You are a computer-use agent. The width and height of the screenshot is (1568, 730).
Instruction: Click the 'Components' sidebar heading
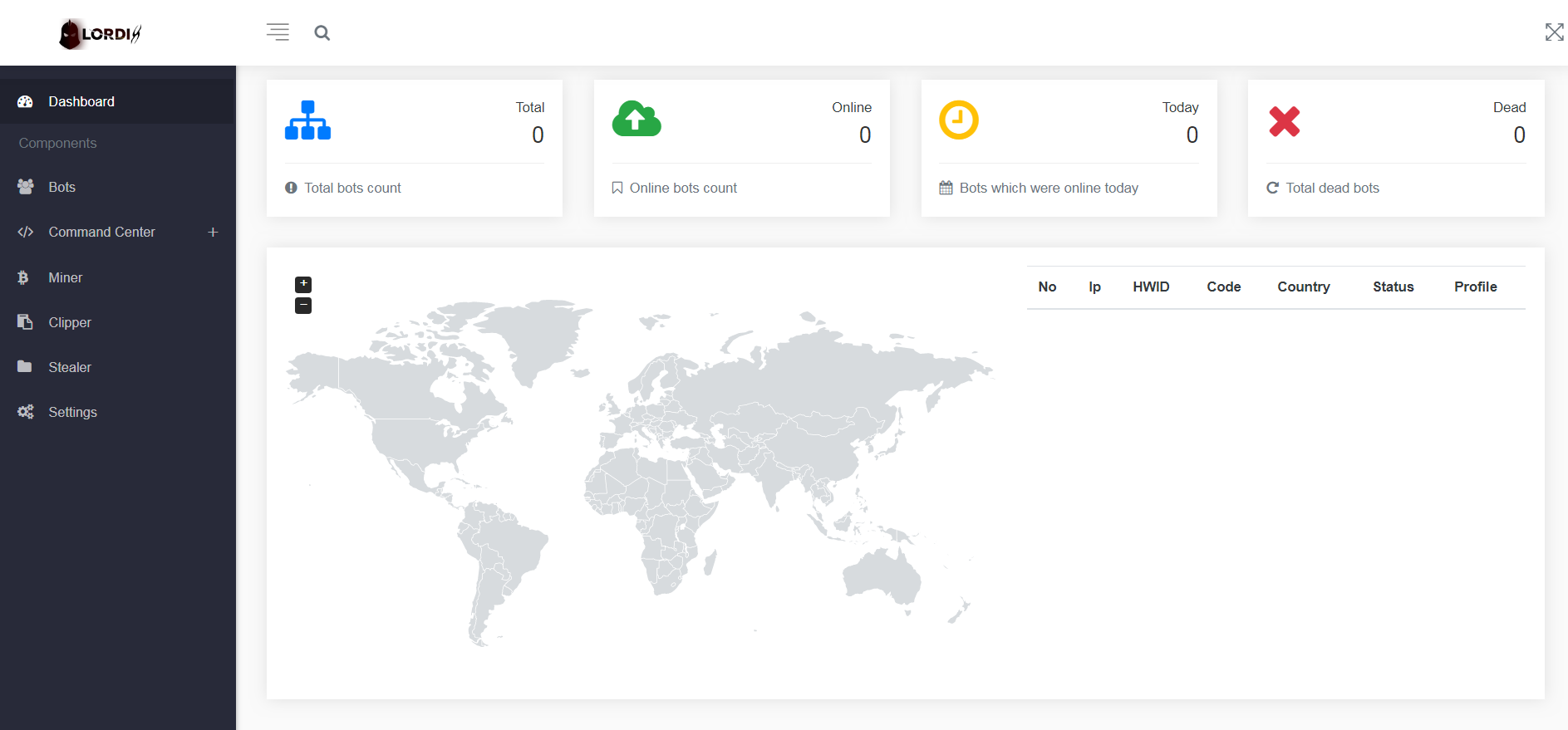(x=57, y=143)
